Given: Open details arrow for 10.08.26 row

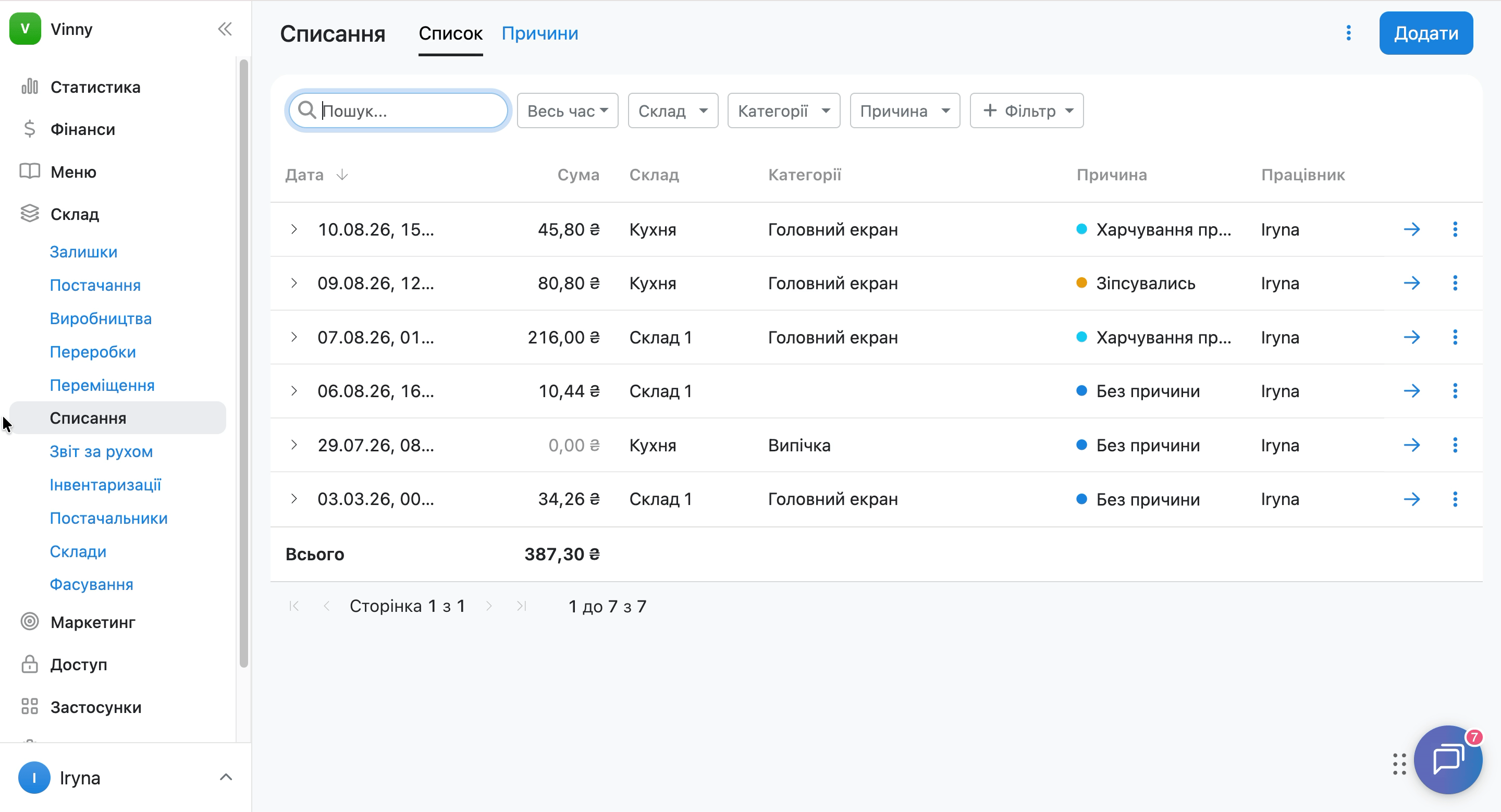Looking at the screenshot, I should 1411,229.
